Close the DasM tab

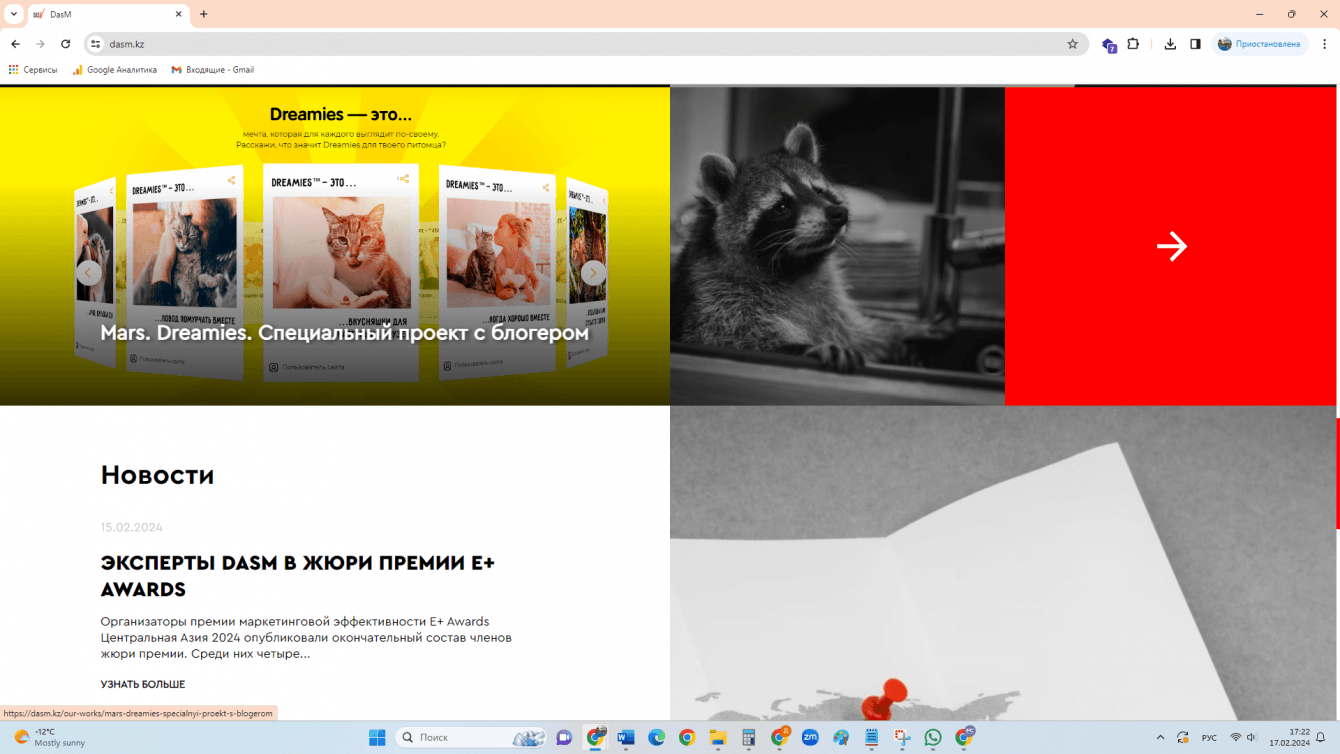tap(179, 15)
